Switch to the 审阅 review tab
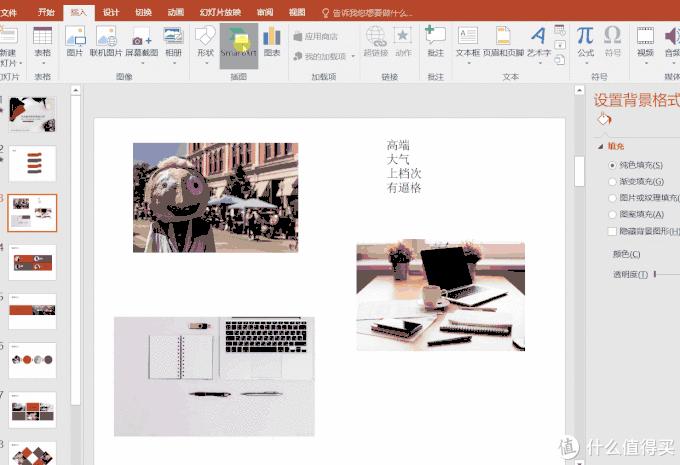Viewport: 680px width, 465px height. point(265,12)
